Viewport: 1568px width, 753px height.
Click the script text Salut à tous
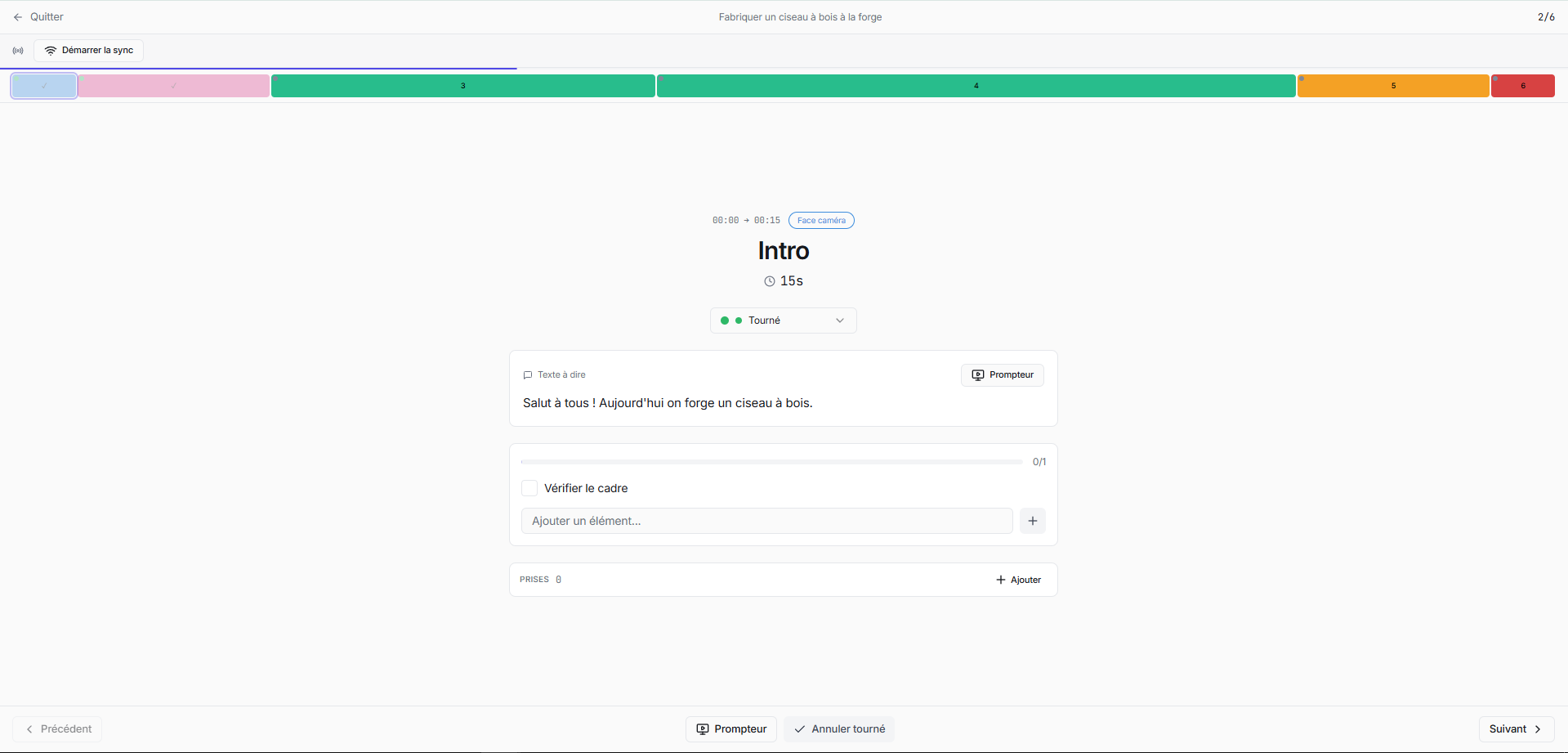point(668,403)
